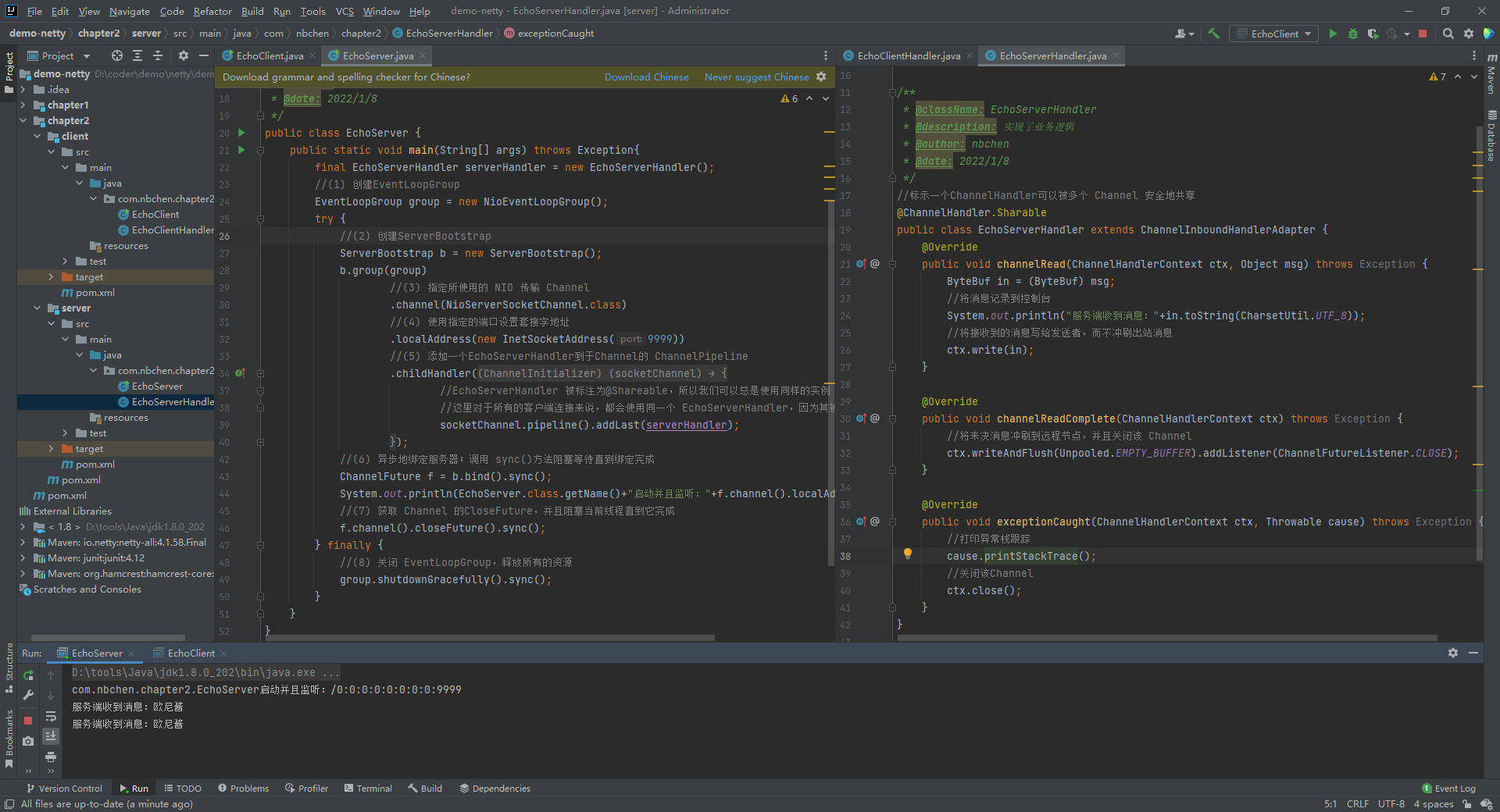Open the Refactor menu
This screenshot has height=812, width=1500.
click(212, 11)
